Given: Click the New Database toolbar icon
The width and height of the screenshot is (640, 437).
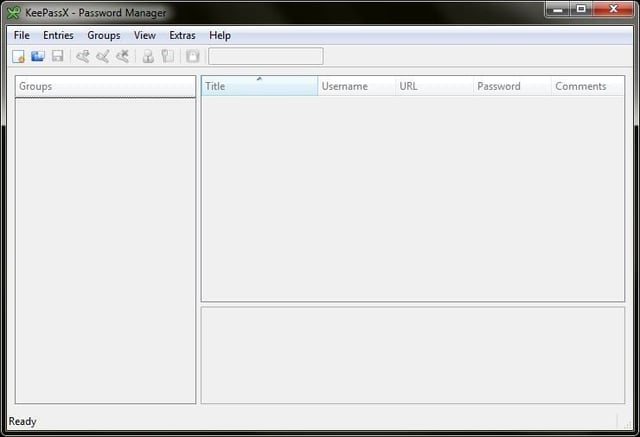Looking at the screenshot, I should tap(18, 56).
